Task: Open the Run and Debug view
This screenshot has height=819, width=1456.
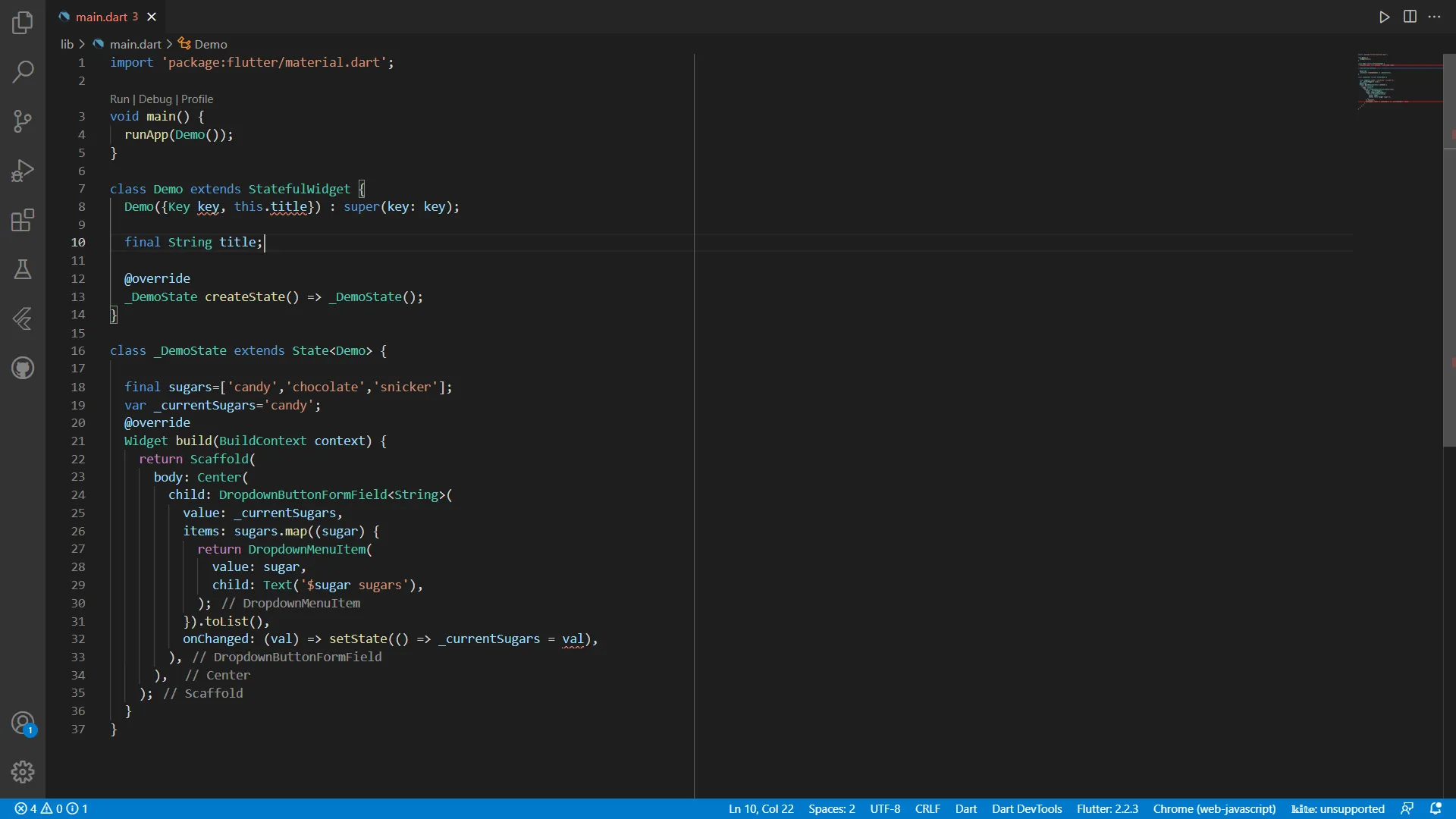Action: (23, 171)
